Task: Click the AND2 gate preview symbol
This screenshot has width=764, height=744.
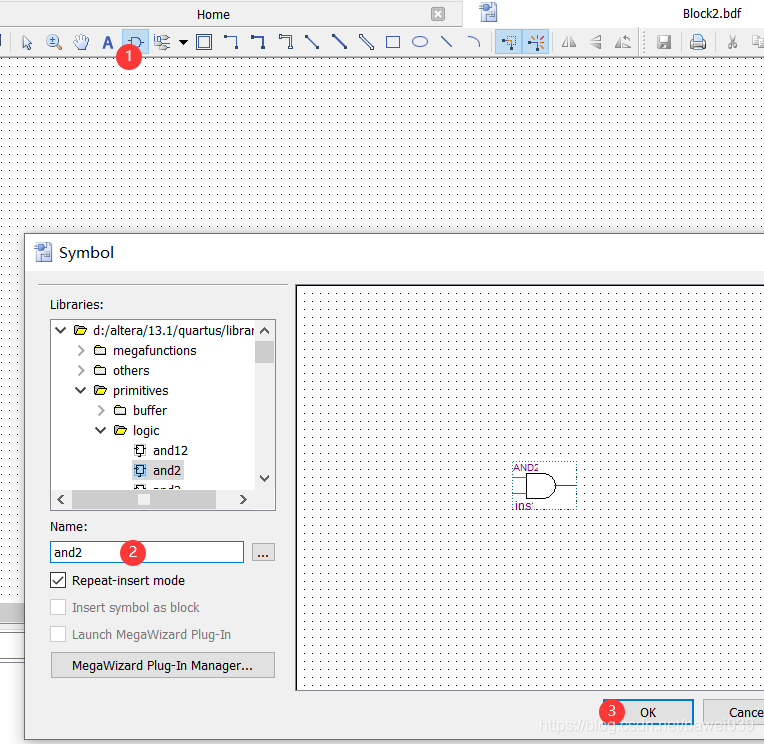Action: tap(544, 485)
